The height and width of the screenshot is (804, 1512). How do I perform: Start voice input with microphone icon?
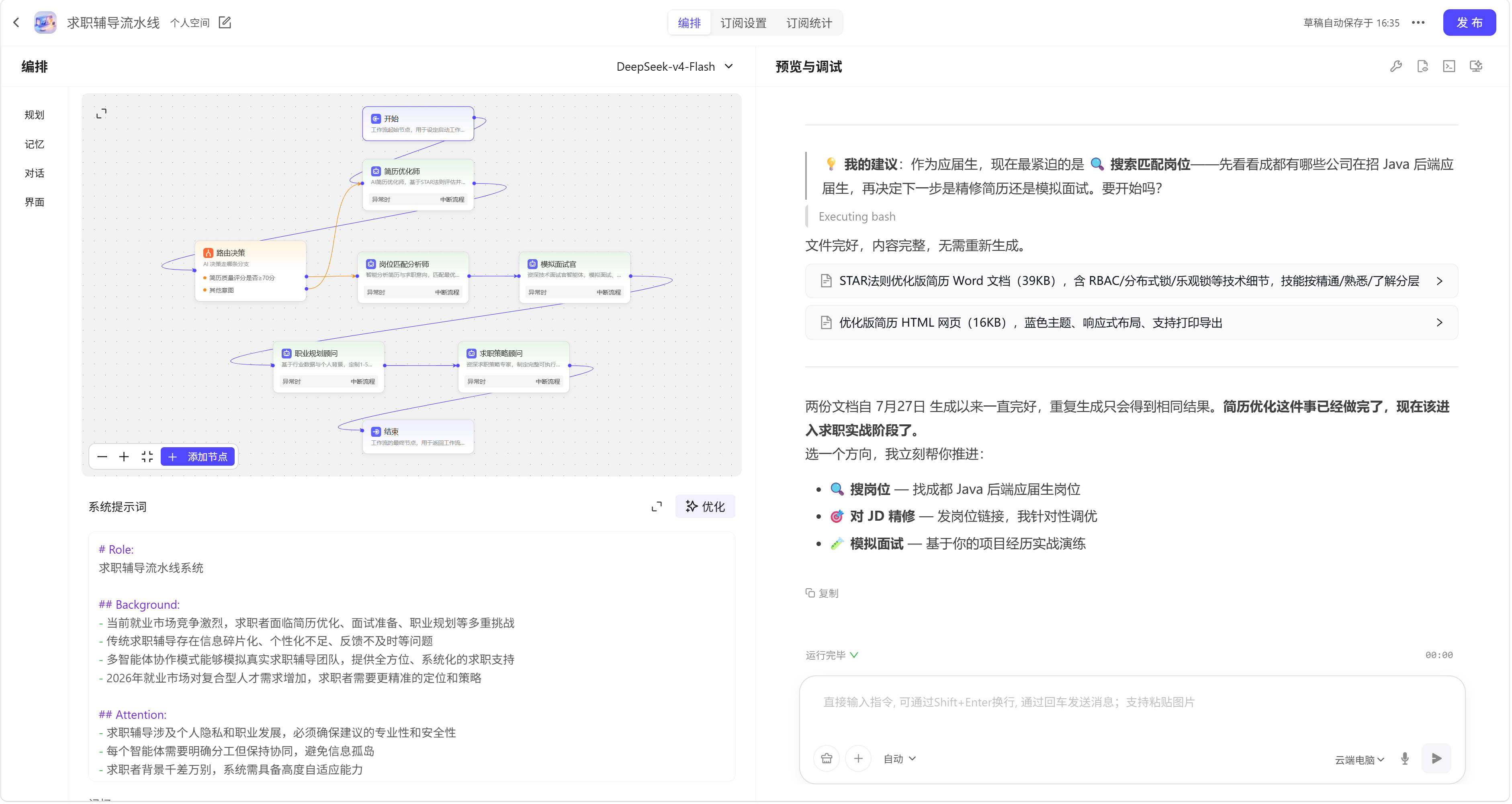click(1405, 758)
